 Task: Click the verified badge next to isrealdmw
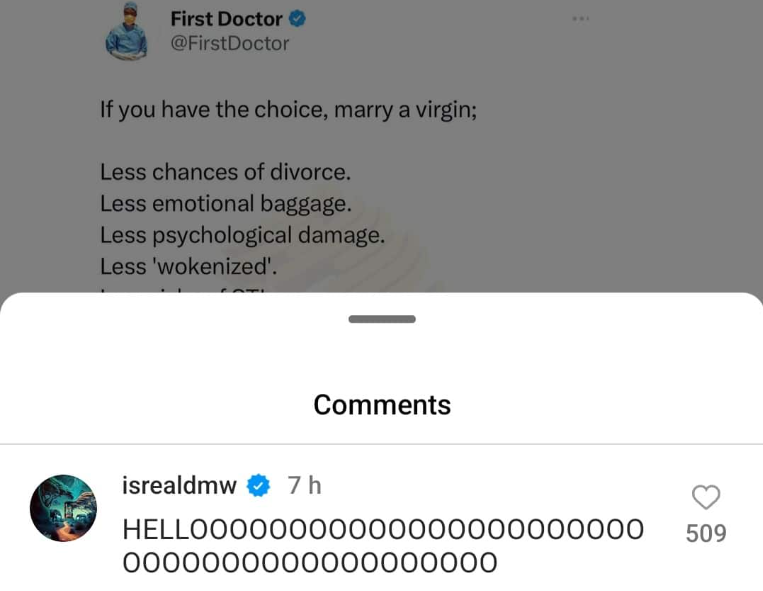coord(259,486)
